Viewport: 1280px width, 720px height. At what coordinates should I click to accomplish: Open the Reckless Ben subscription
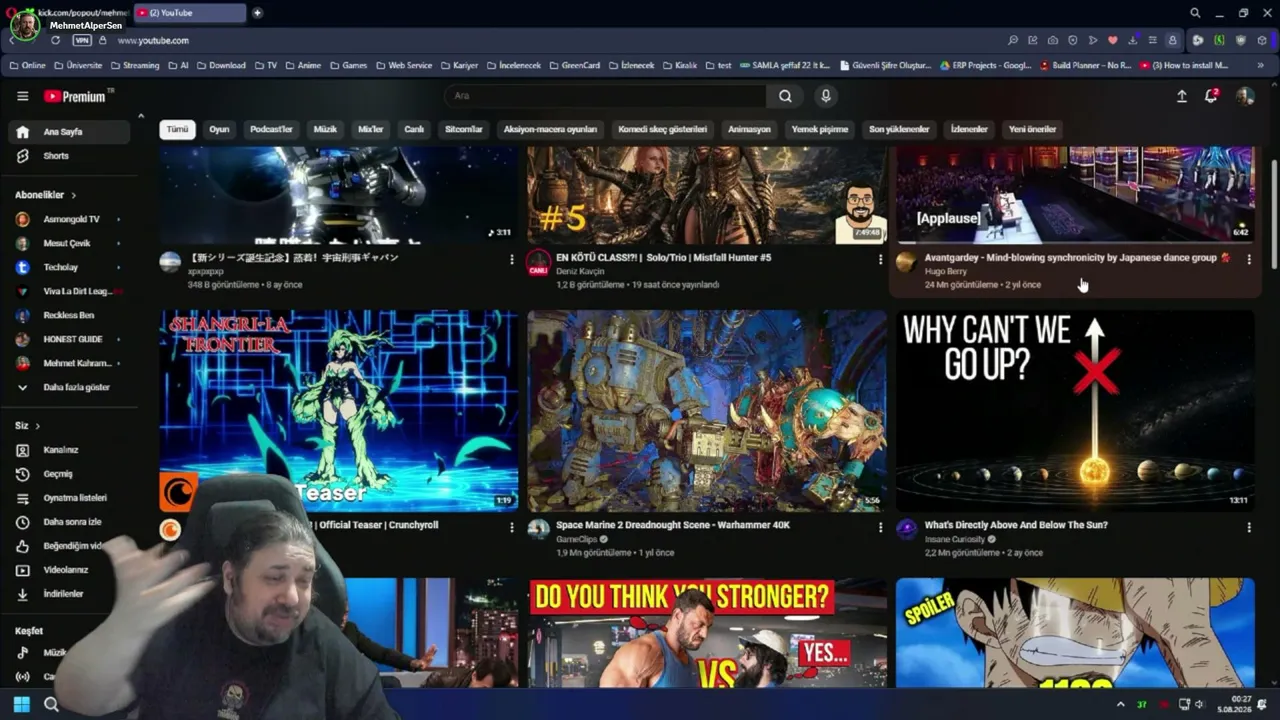69,315
